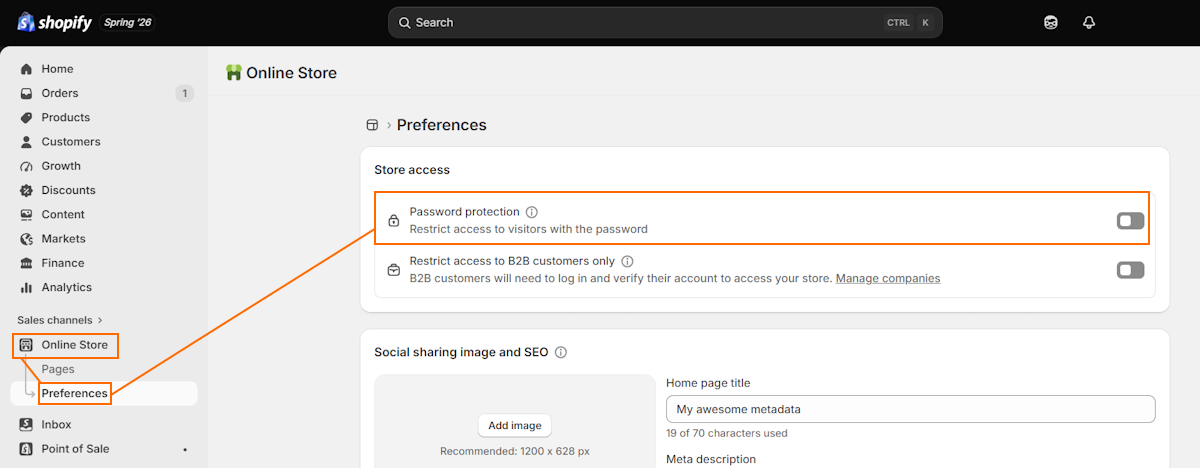Click the Meta description label
Image resolution: width=1200 pixels, height=468 pixels.
(711, 459)
